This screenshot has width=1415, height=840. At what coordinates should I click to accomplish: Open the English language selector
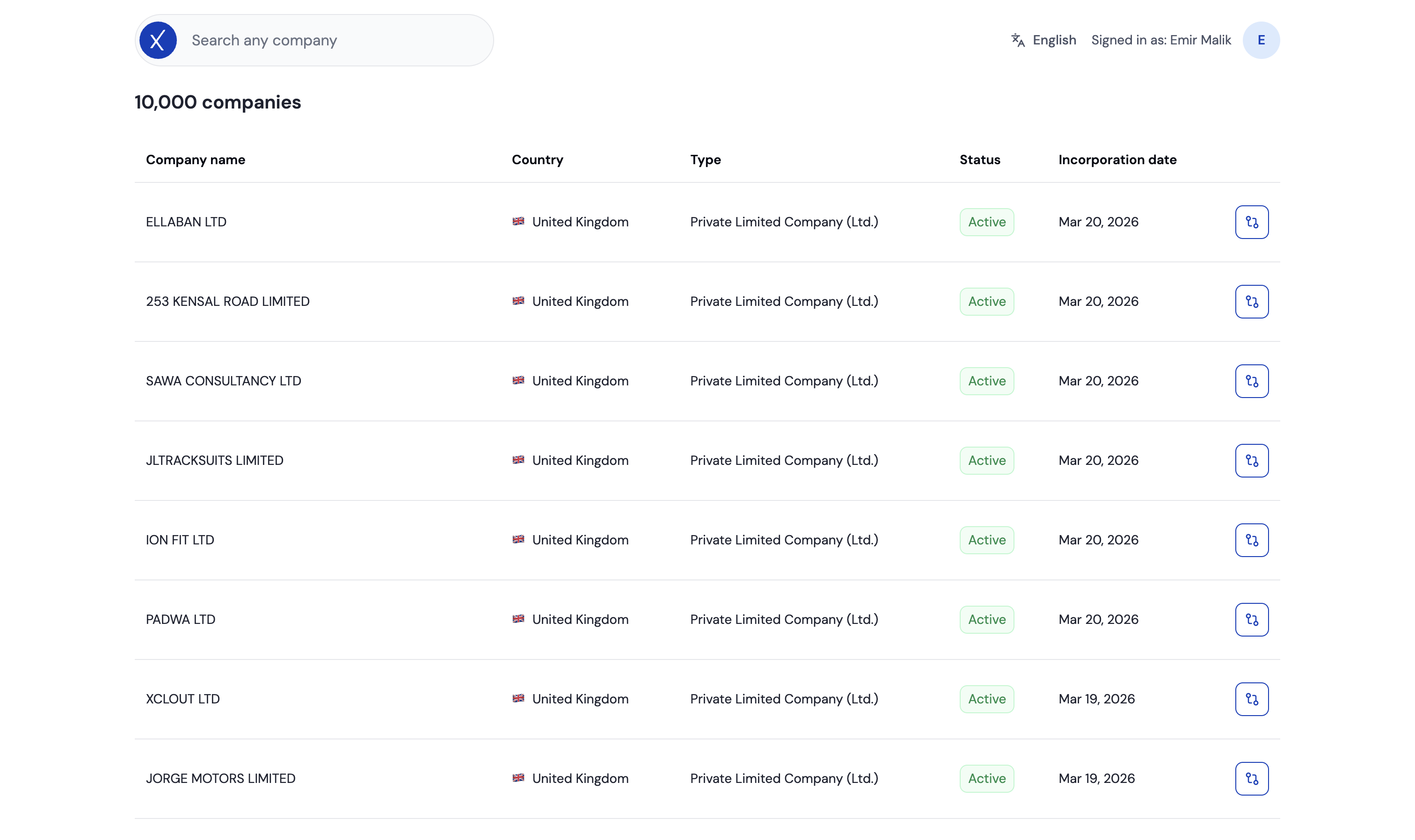click(x=1054, y=40)
